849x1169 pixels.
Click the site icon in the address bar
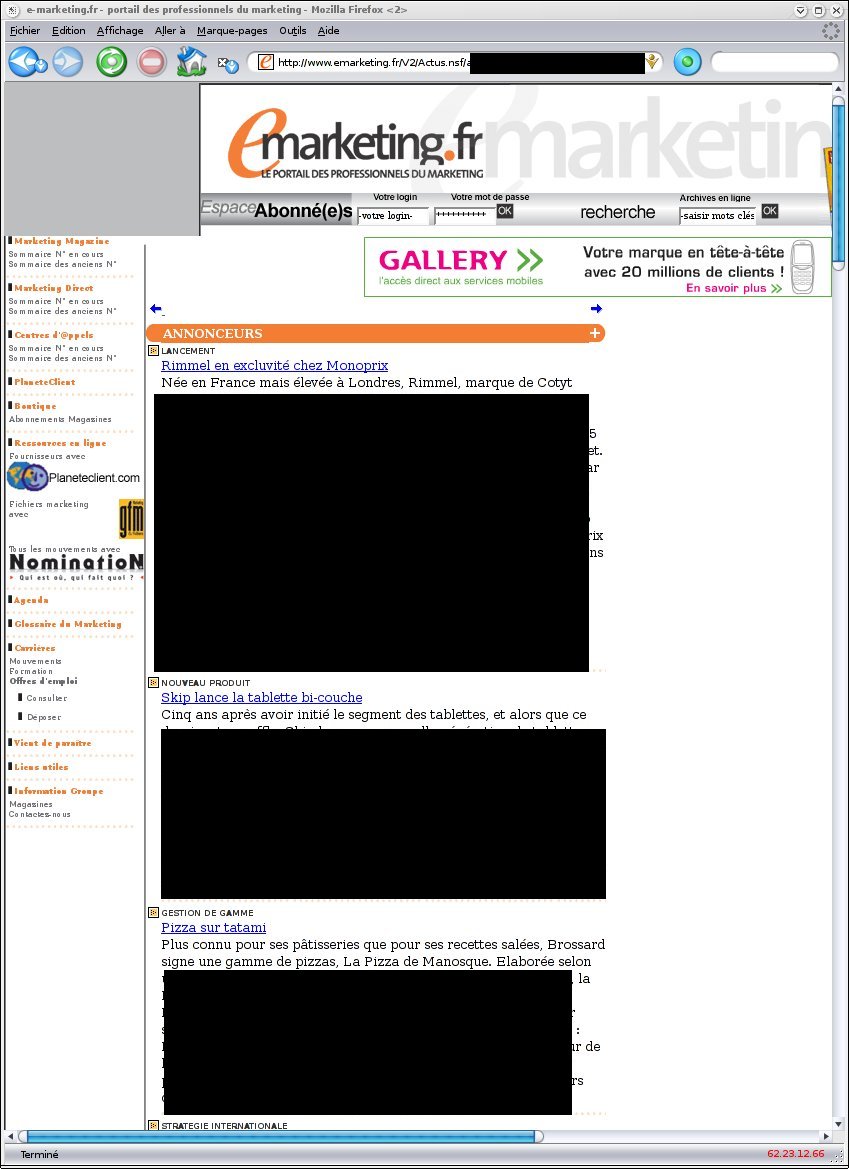pyautogui.click(x=265, y=62)
